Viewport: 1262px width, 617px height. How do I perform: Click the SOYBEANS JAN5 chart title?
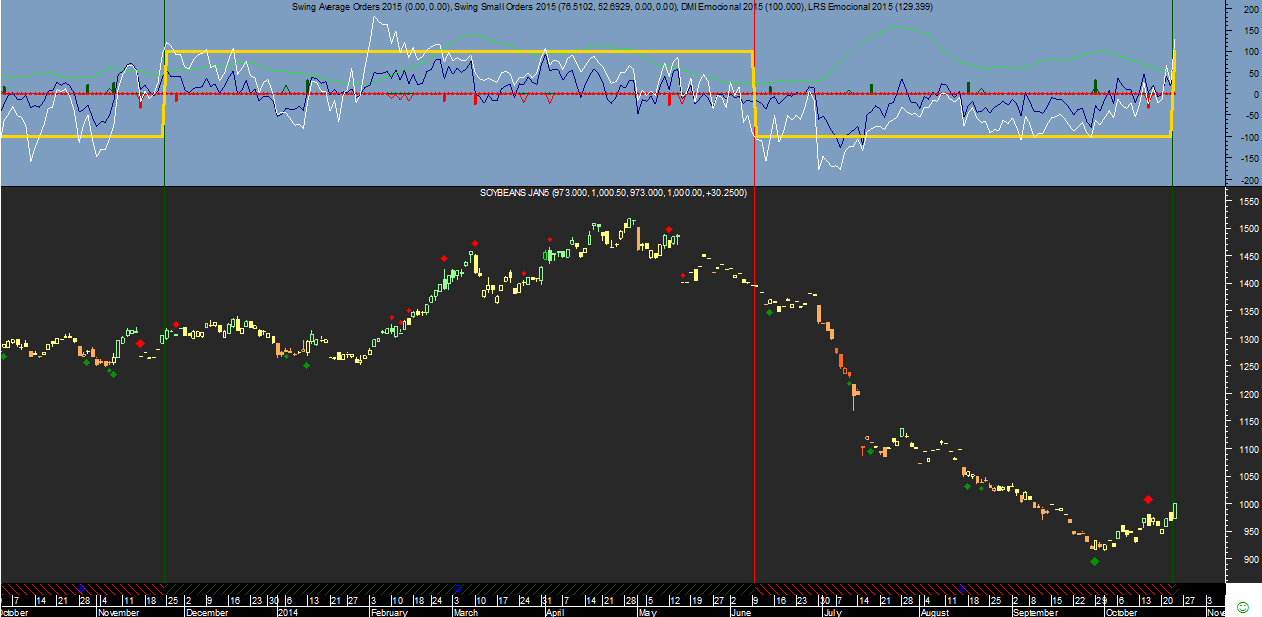613,192
